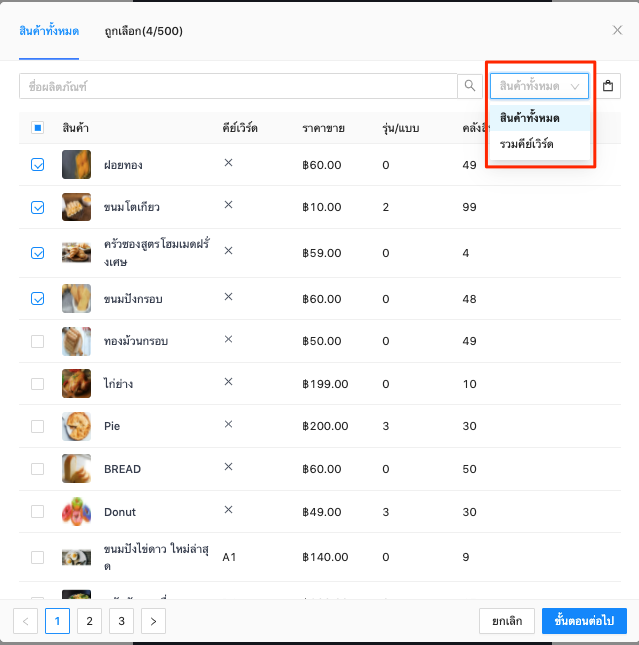Switch to the สินค้าทั้งหมด tab
The image size is (639, 645).
click(x=49, y=31)
